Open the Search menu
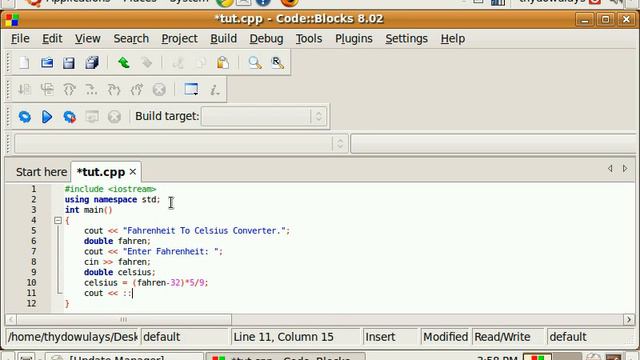Screen dimensions: 640x360 click(x=131, y=39)
